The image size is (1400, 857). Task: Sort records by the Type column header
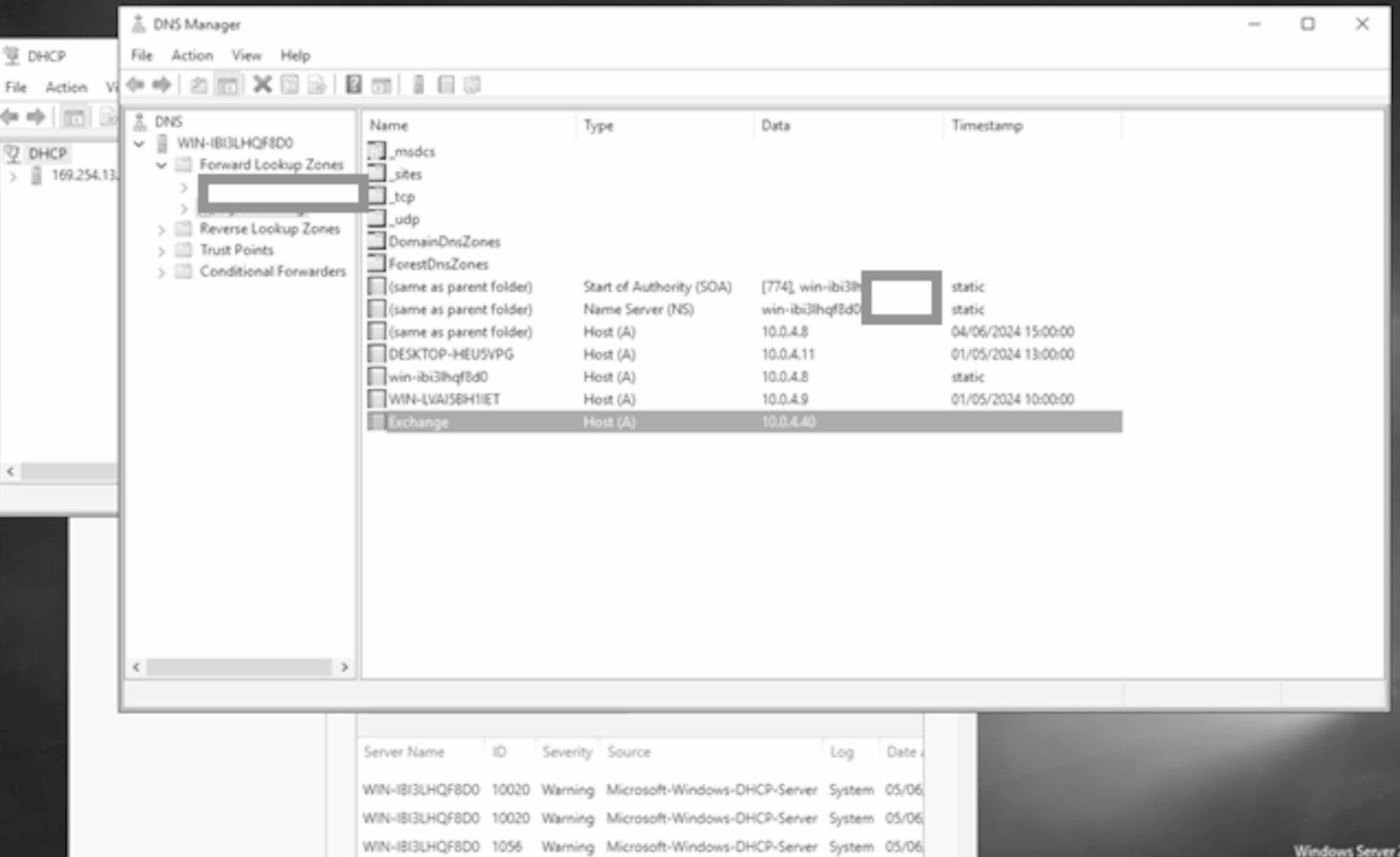click(x=598, y=126)
